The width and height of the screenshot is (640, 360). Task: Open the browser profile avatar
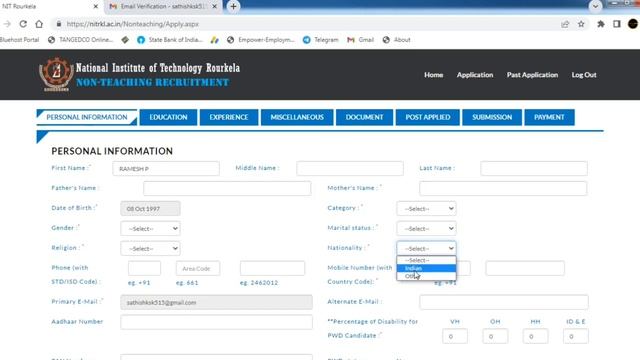coord(633,24)
